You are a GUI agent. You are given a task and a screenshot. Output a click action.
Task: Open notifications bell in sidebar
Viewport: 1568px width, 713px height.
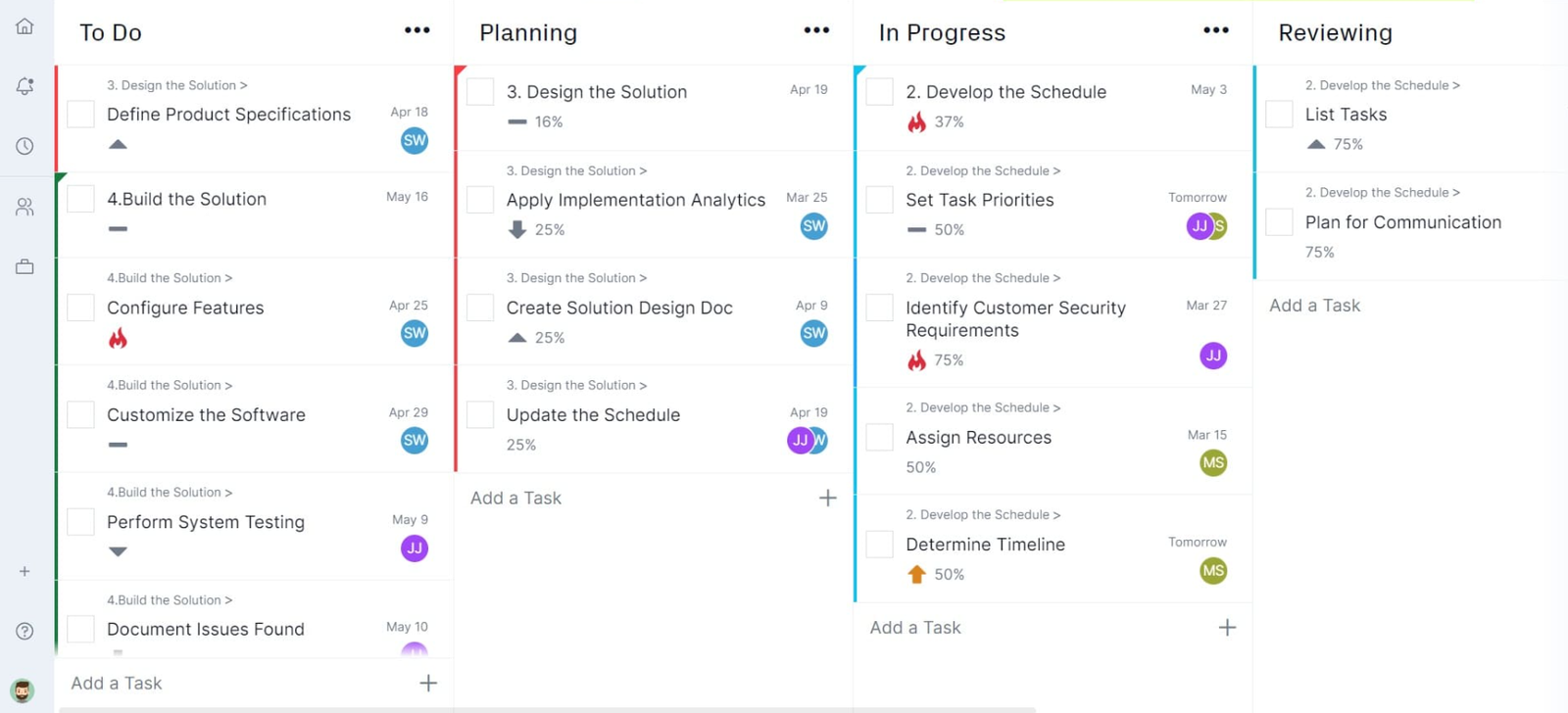click(x=24, y=86)
